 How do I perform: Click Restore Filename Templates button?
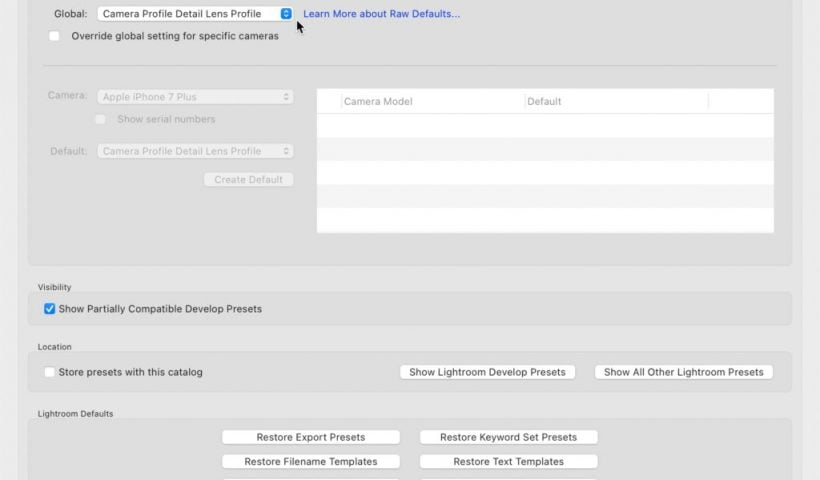coord(311,462)
